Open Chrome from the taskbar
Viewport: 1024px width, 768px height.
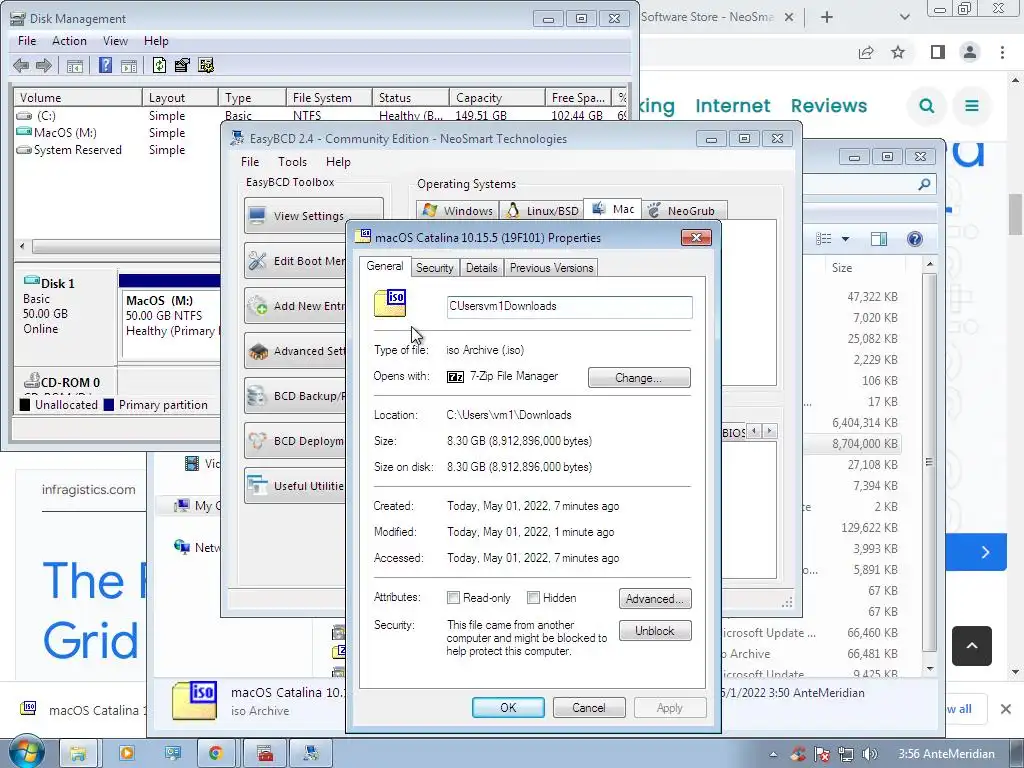point(216,753)
